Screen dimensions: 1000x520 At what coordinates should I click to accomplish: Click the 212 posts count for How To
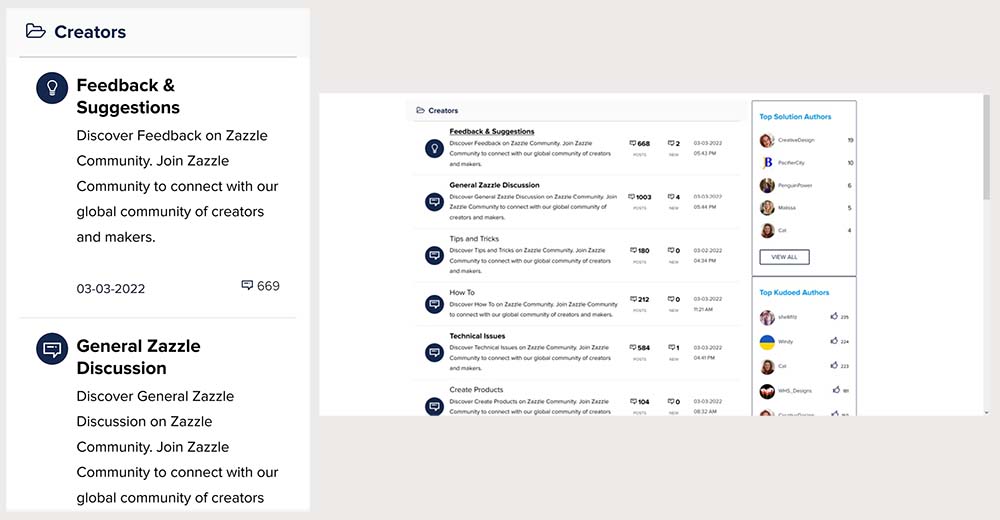(643, 299)
